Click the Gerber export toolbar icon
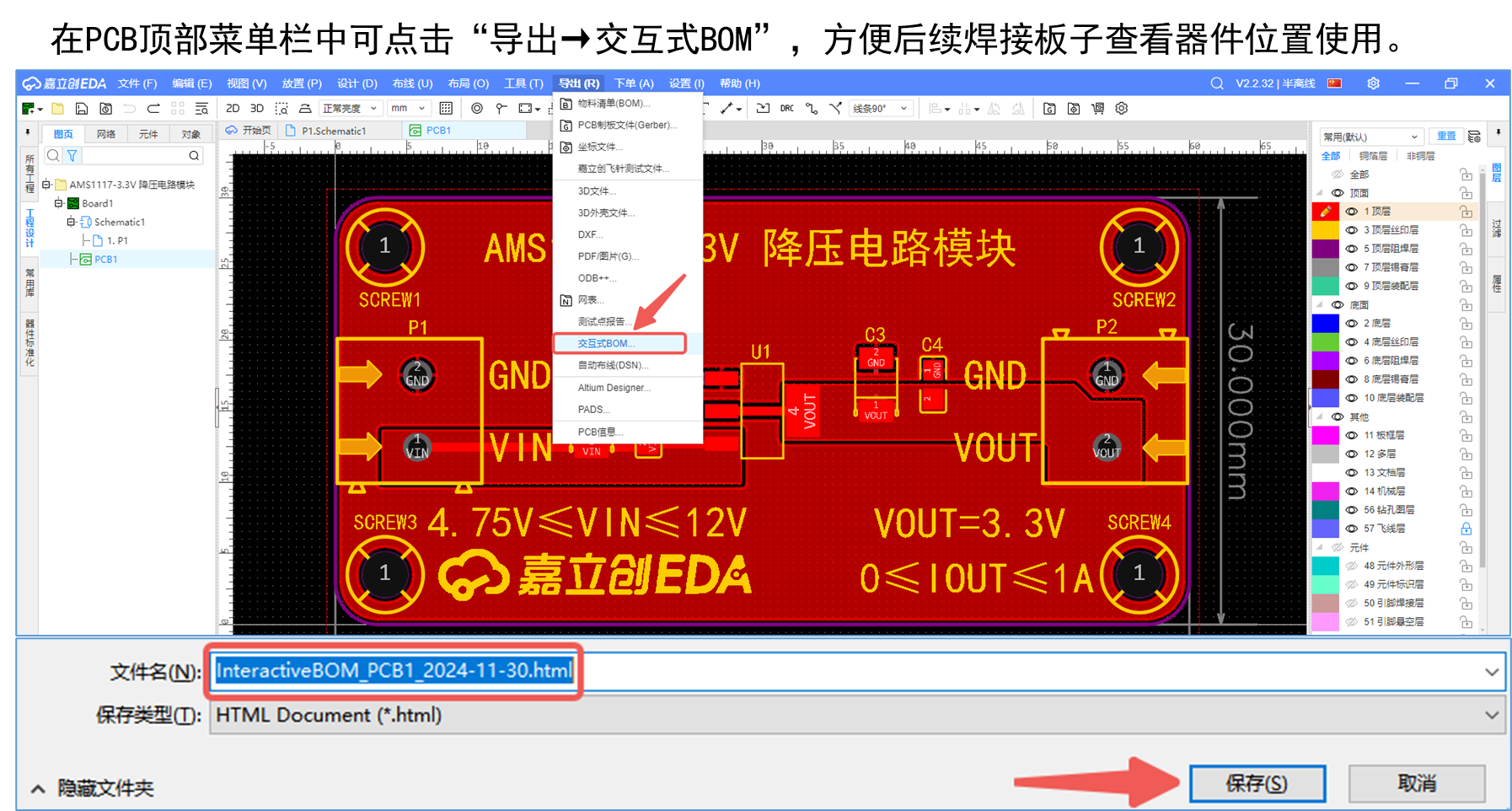 click(1049, 109)
